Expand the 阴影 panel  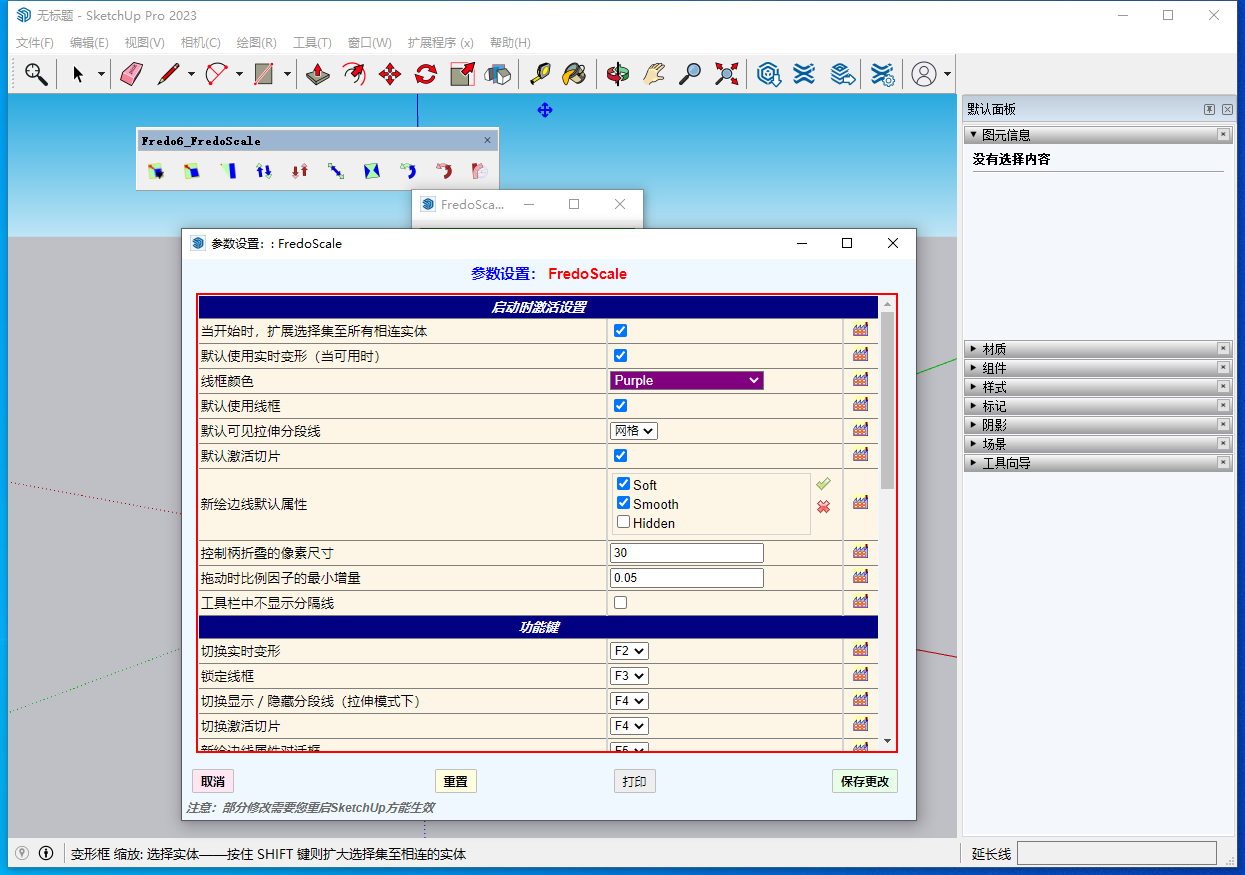pyautogui.click(x=1098, y=425)
